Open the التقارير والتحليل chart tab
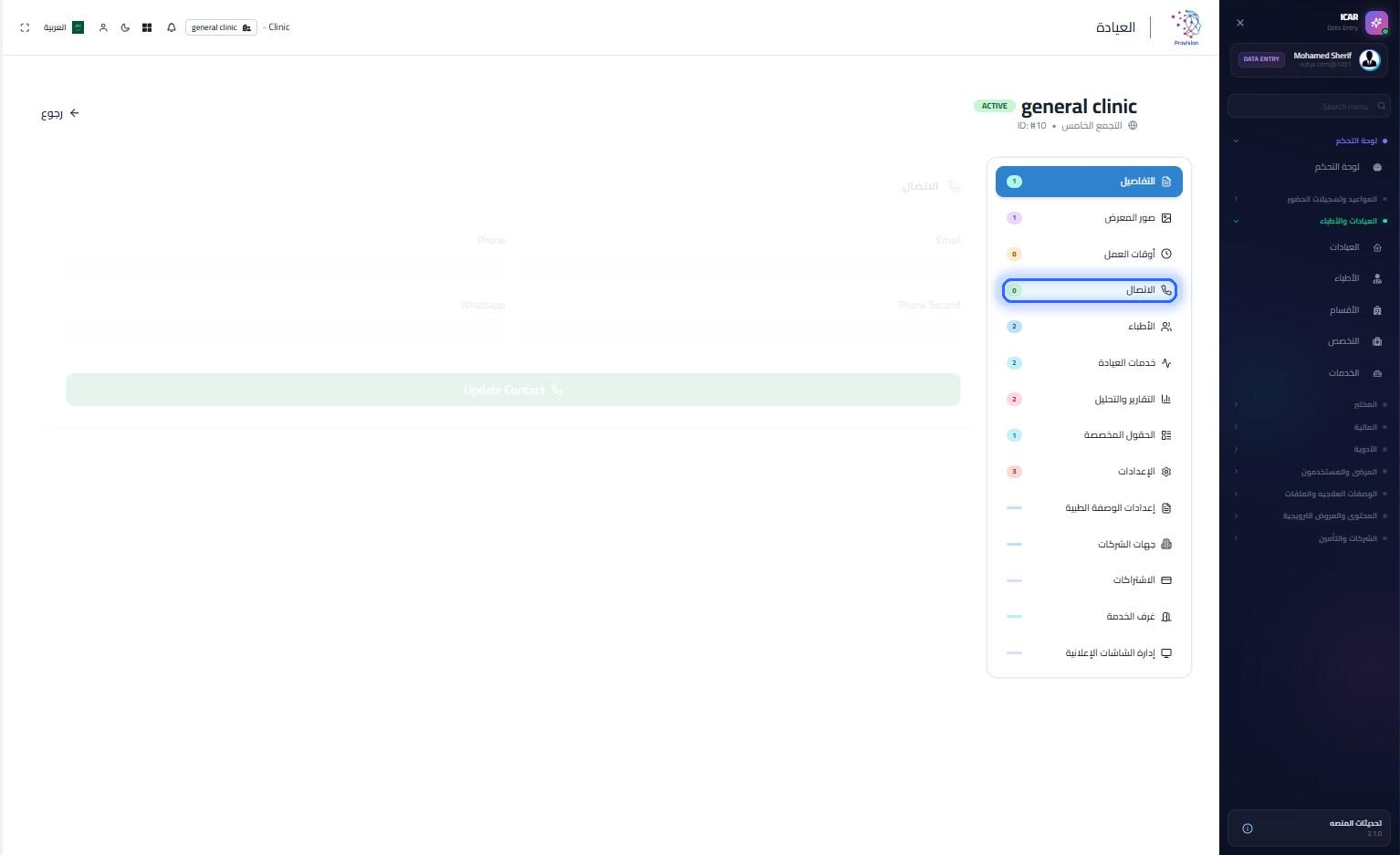The height and width of the screenshot is (855, 1400). point(1089,399)
